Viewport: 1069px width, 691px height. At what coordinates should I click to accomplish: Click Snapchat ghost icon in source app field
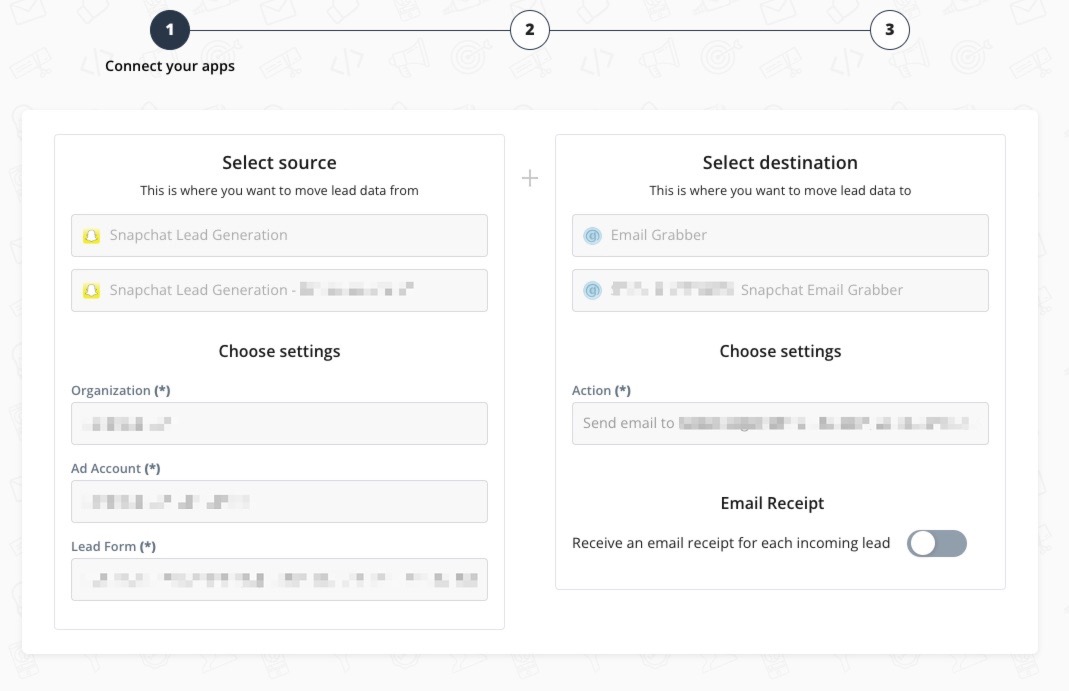[91, 236]
